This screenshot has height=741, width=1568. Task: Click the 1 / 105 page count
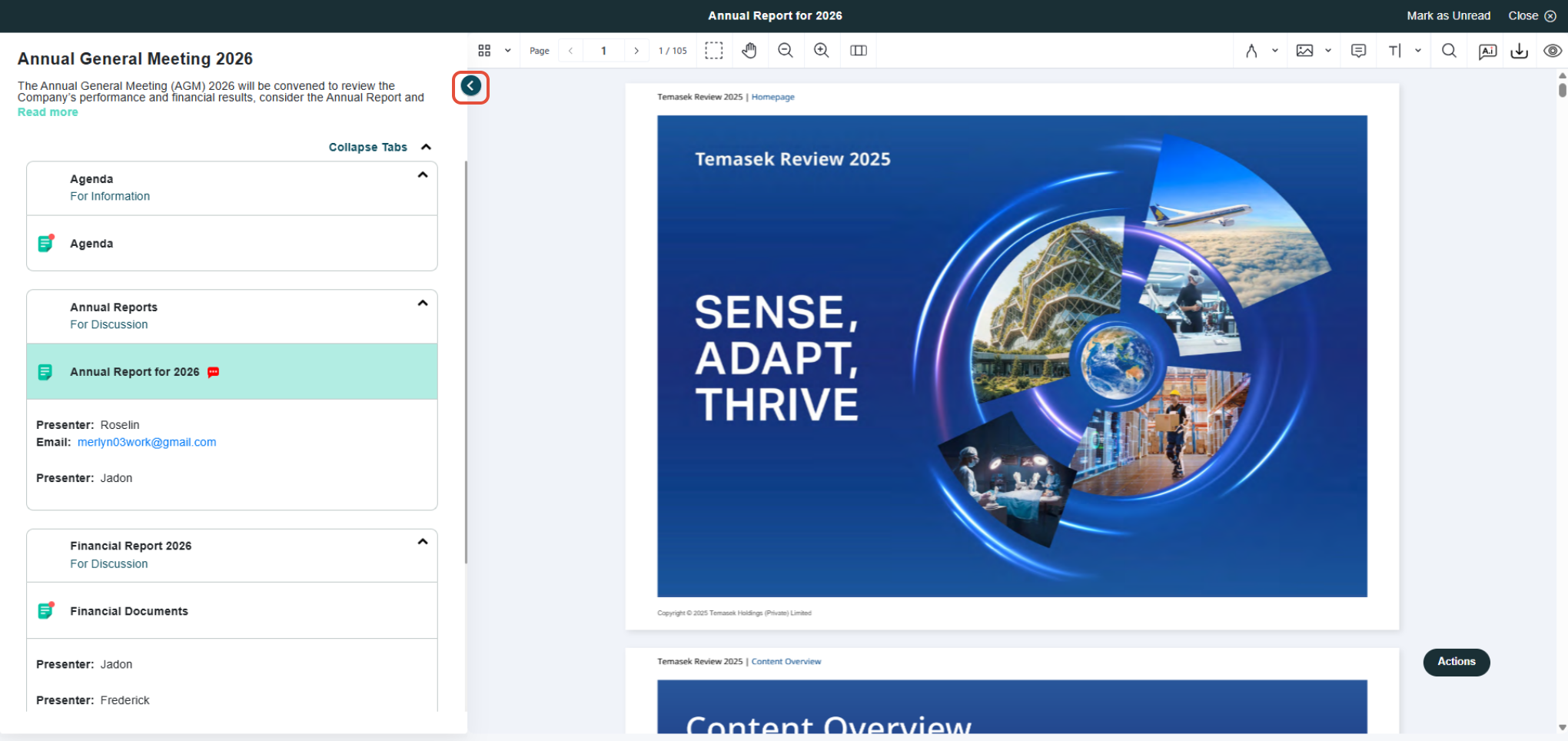coord(673,51)
